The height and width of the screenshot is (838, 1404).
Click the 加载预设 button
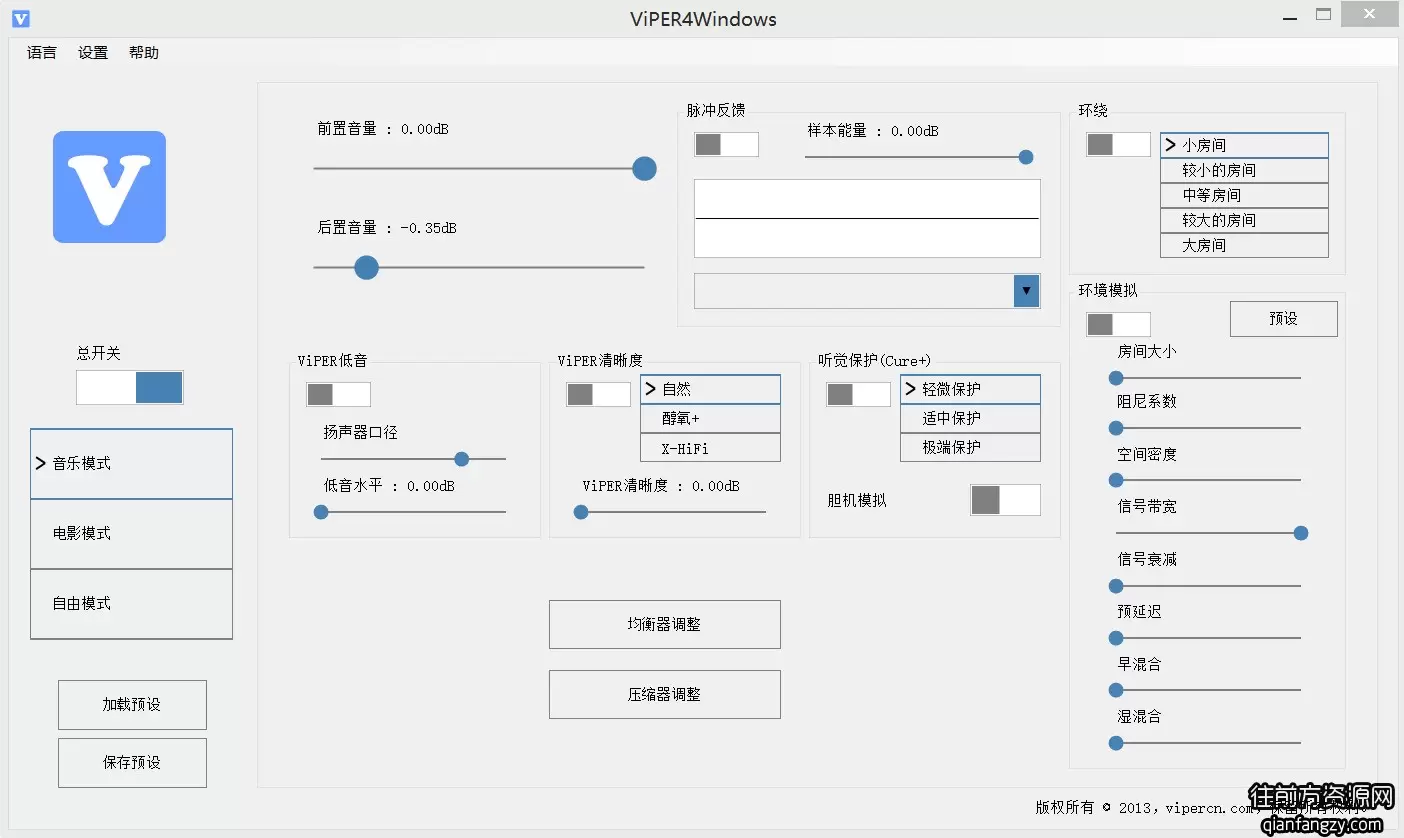[132, 705]
